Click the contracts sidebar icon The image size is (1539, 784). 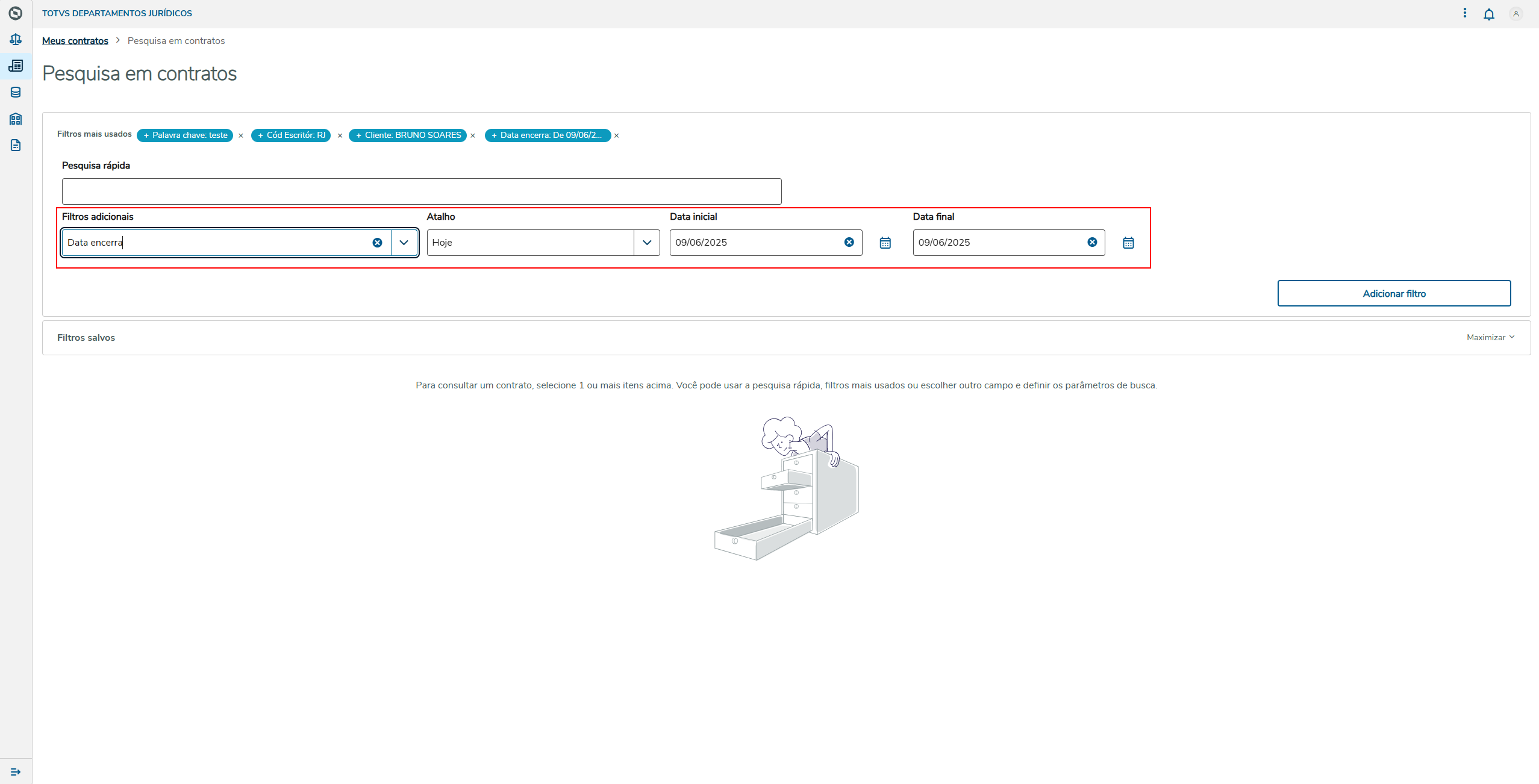tap(16, 66)
